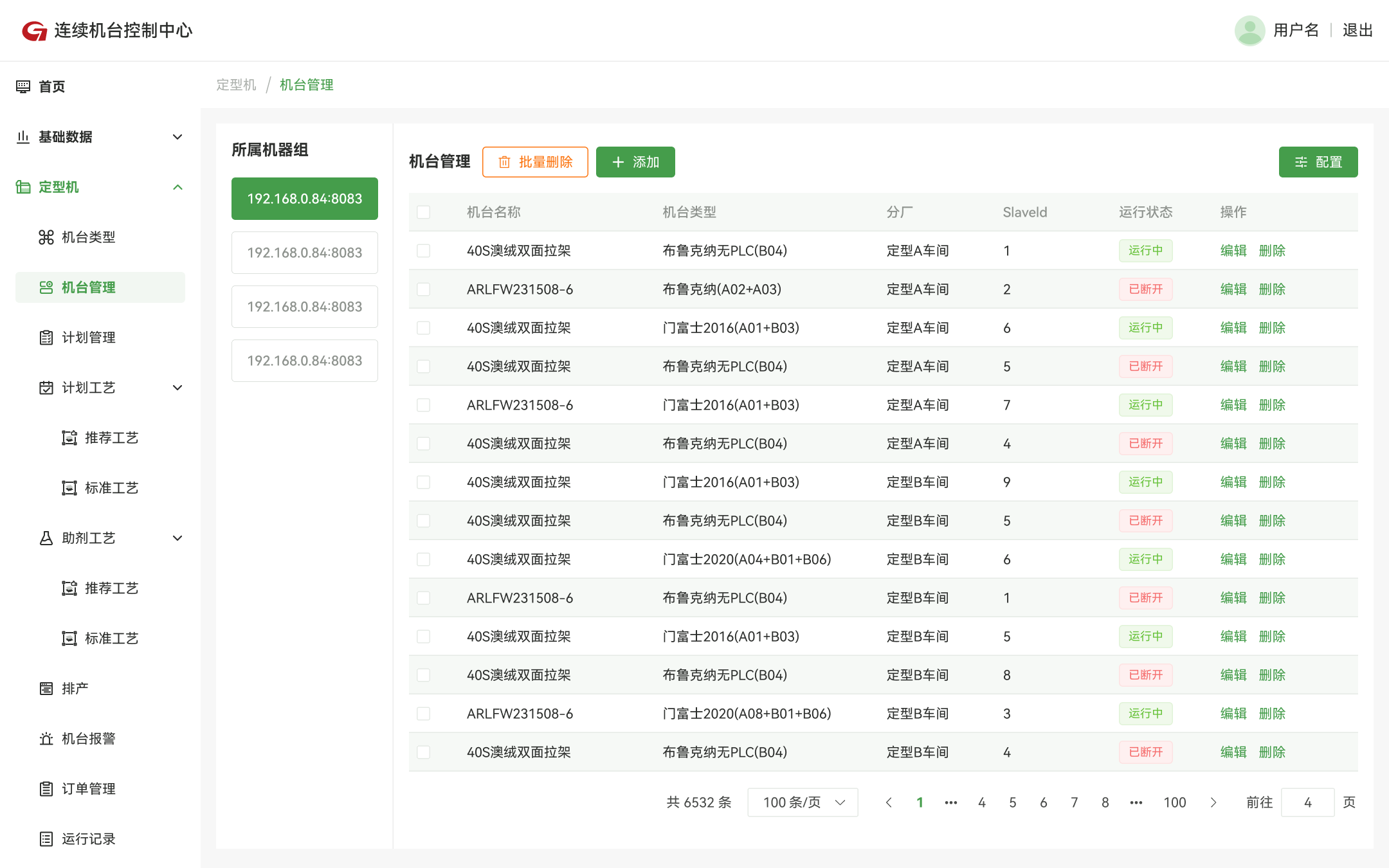Screen dimensions: 1389x868
Task: Check the row with SlaveId 7
Action: point(423,405)
